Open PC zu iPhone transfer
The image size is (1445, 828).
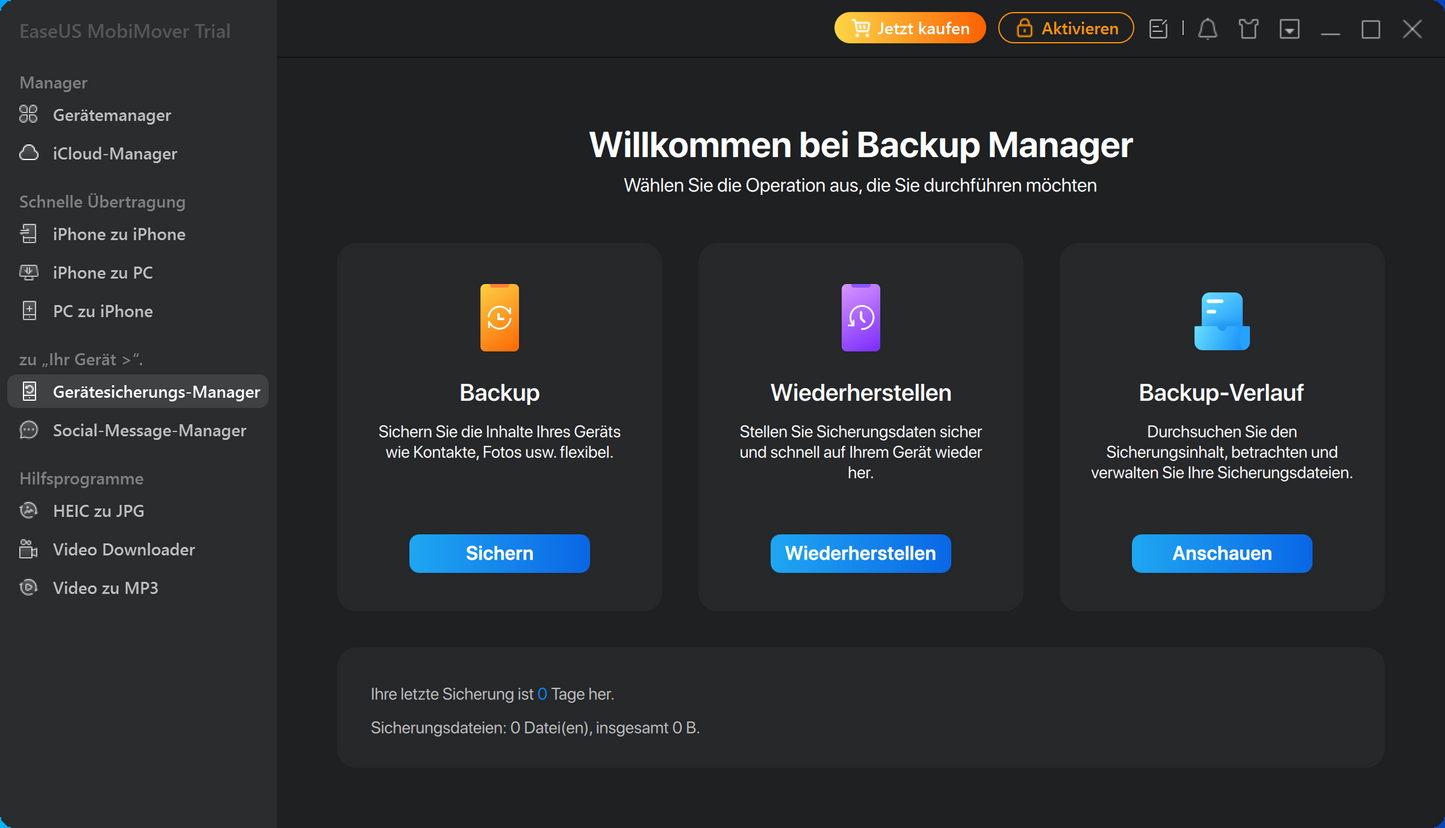click(x=103, y=311)
